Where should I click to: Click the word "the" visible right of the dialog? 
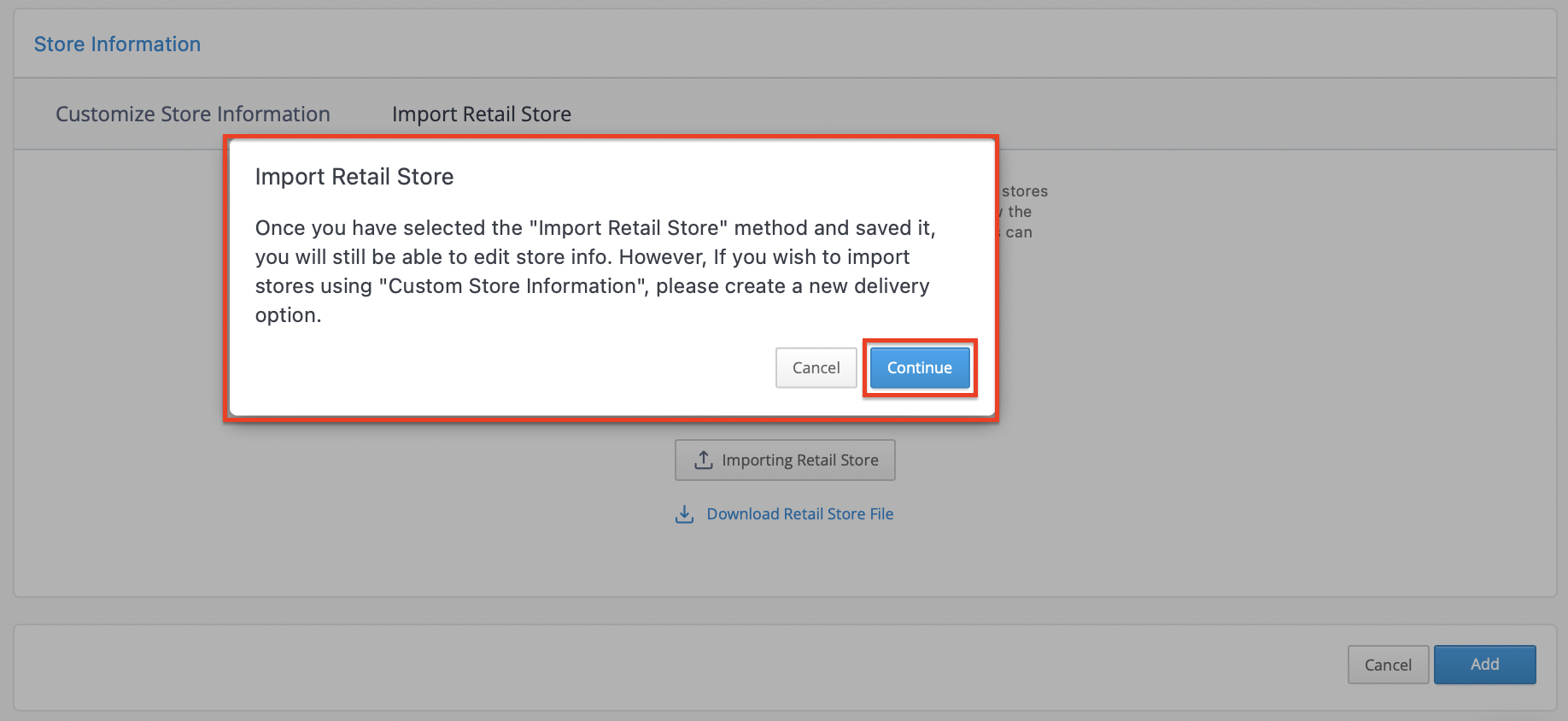tap(1020, 212)
